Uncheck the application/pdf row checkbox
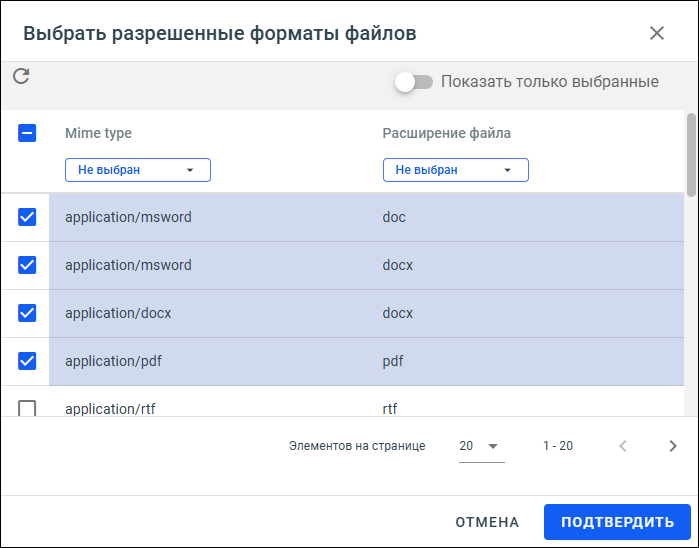699x548 pixels. [27, 361]
